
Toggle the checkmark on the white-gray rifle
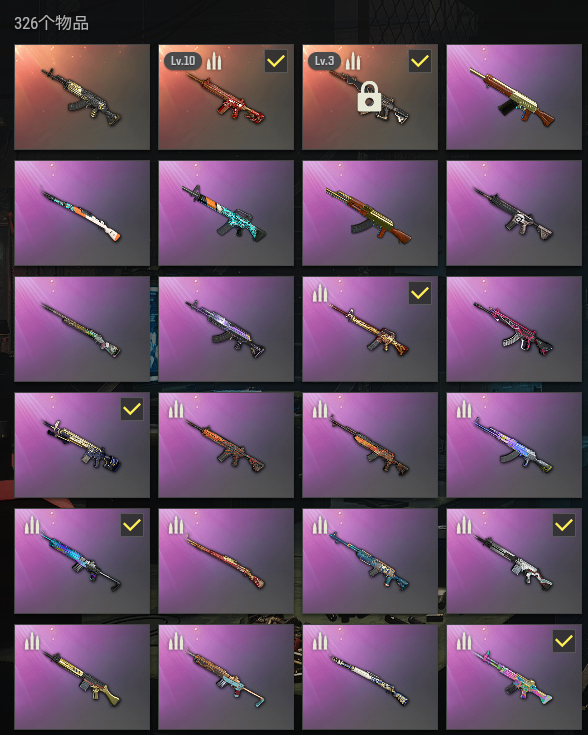pyautogui.click(x=564, y=525)
